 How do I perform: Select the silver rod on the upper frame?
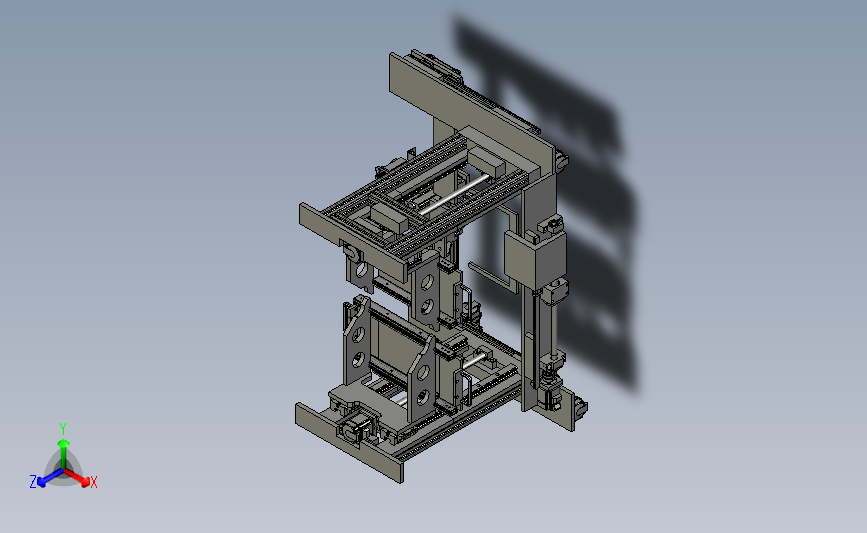[453, 194]
